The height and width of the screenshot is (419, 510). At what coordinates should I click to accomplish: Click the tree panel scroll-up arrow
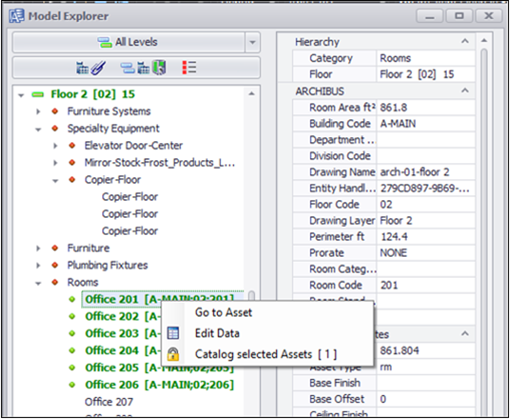coord(252,94)
